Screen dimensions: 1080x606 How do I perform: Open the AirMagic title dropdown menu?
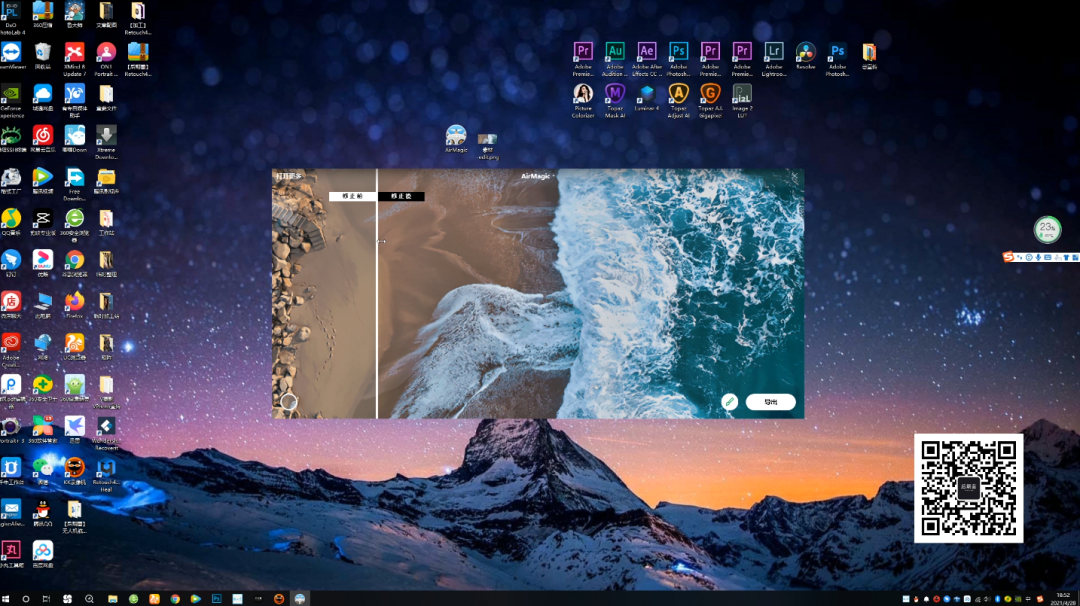click(538, 176)
